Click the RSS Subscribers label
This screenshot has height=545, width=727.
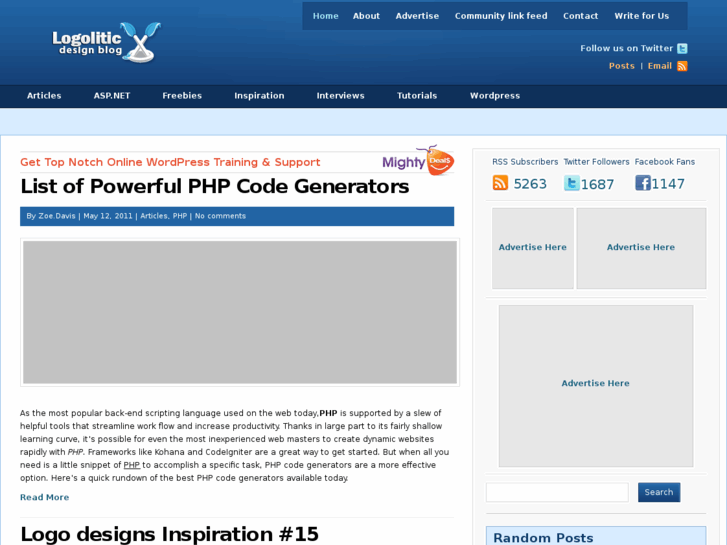525,162
